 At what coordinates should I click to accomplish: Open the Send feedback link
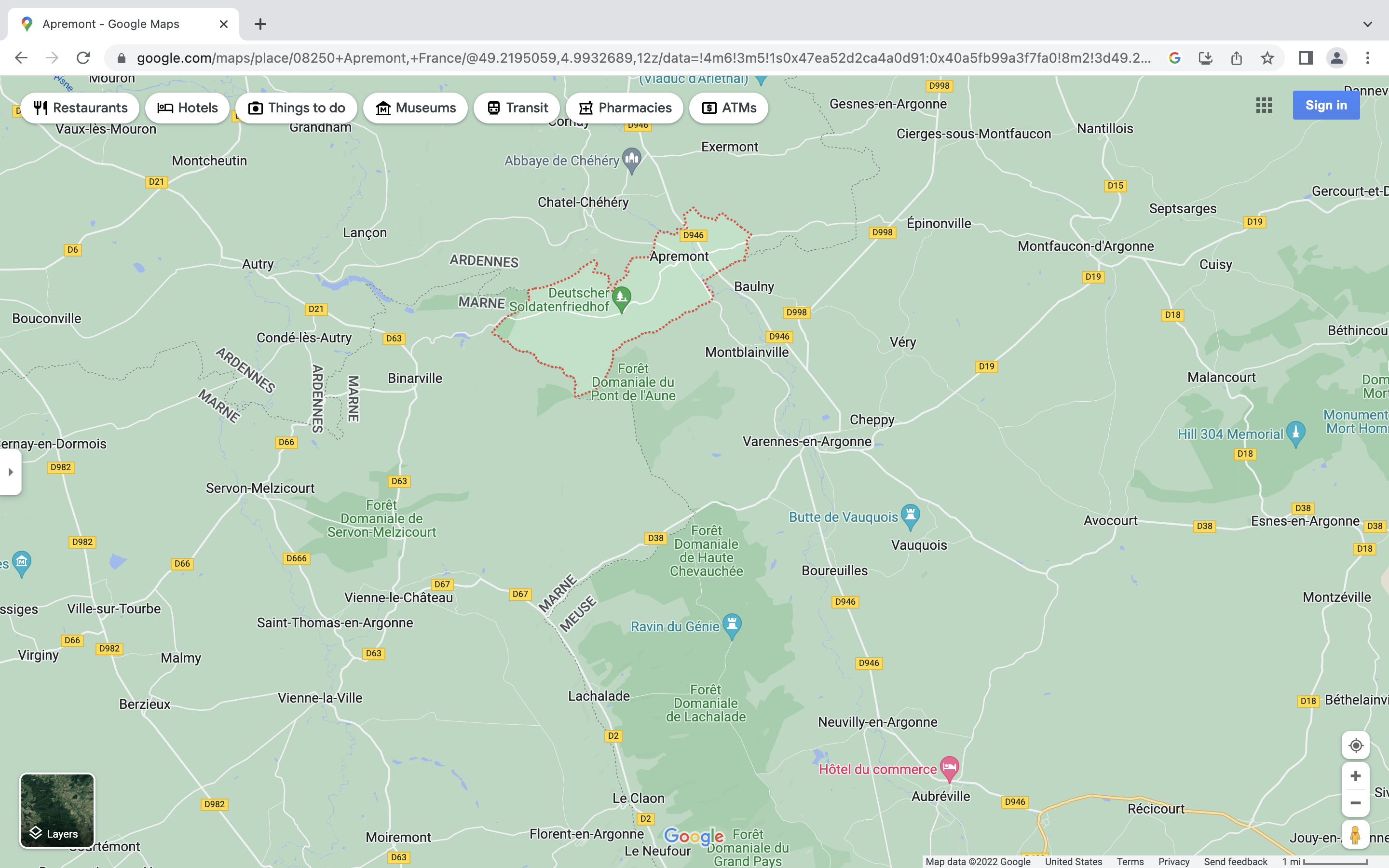(1235, 862)
